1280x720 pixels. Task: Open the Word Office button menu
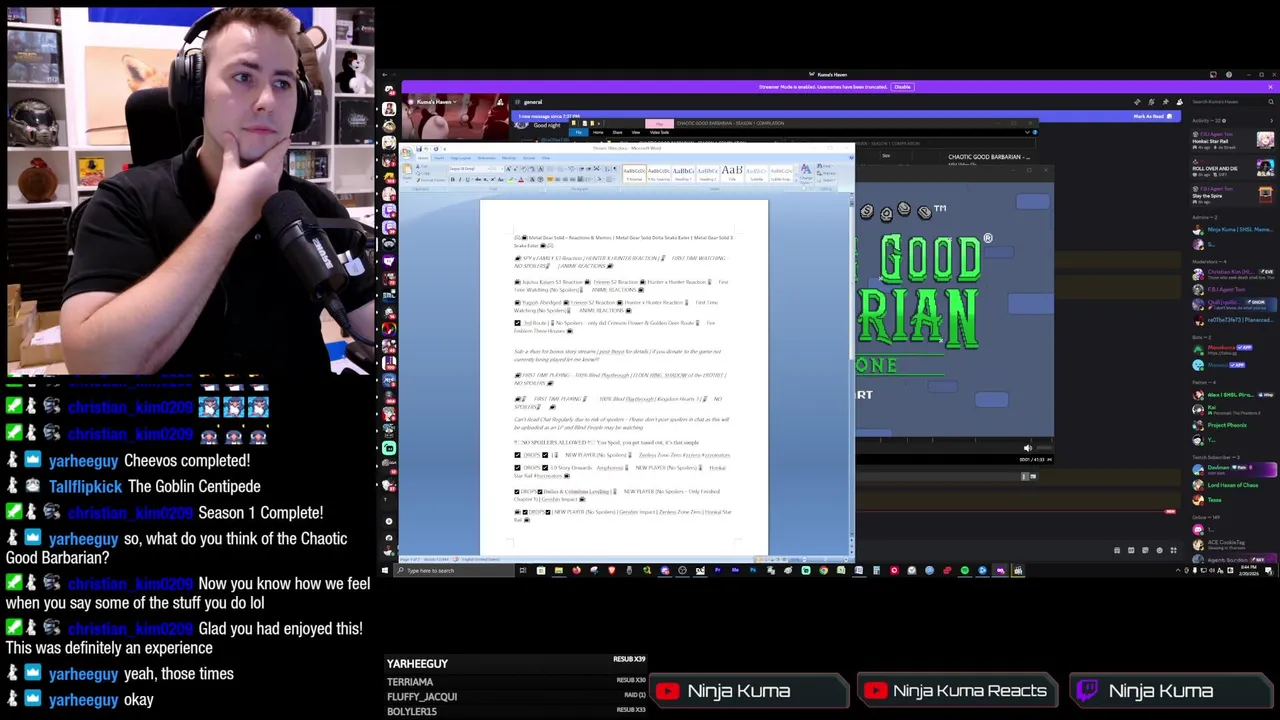406,152
